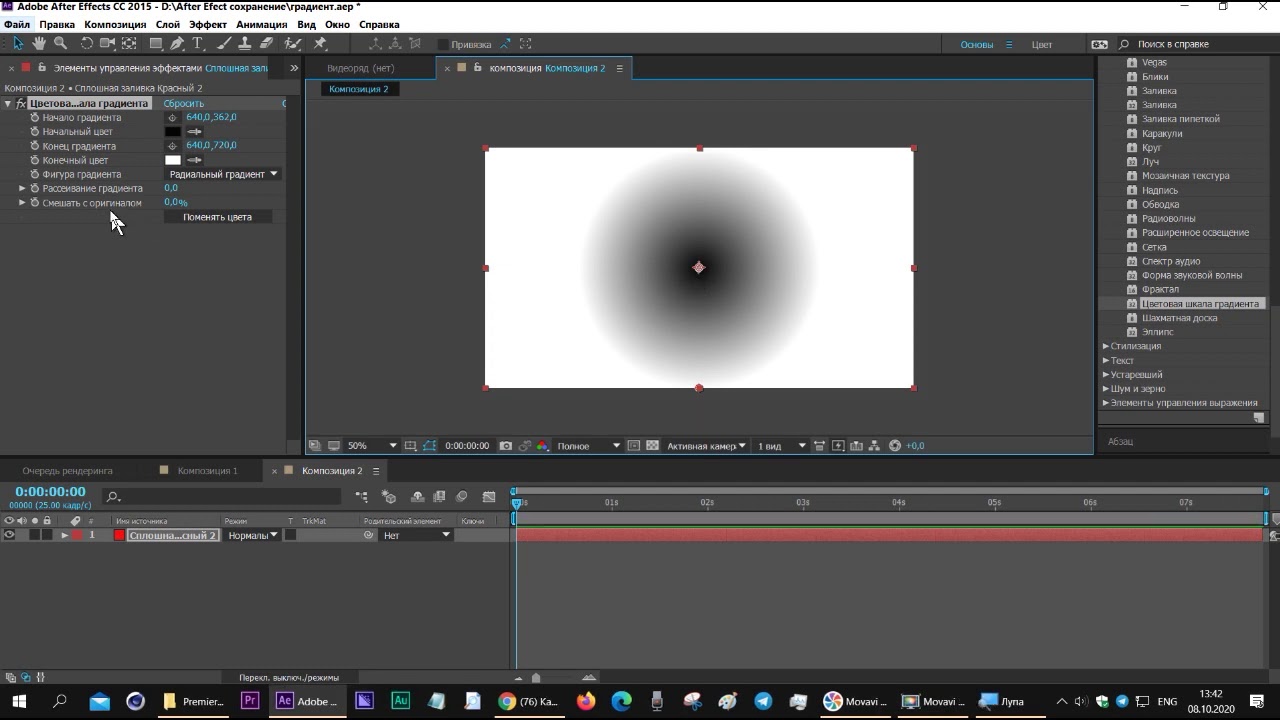Switch to Композиция 1 timeline tab
Image resolution: width=1280 pixels, height=720 pixels.
(207, 471)
